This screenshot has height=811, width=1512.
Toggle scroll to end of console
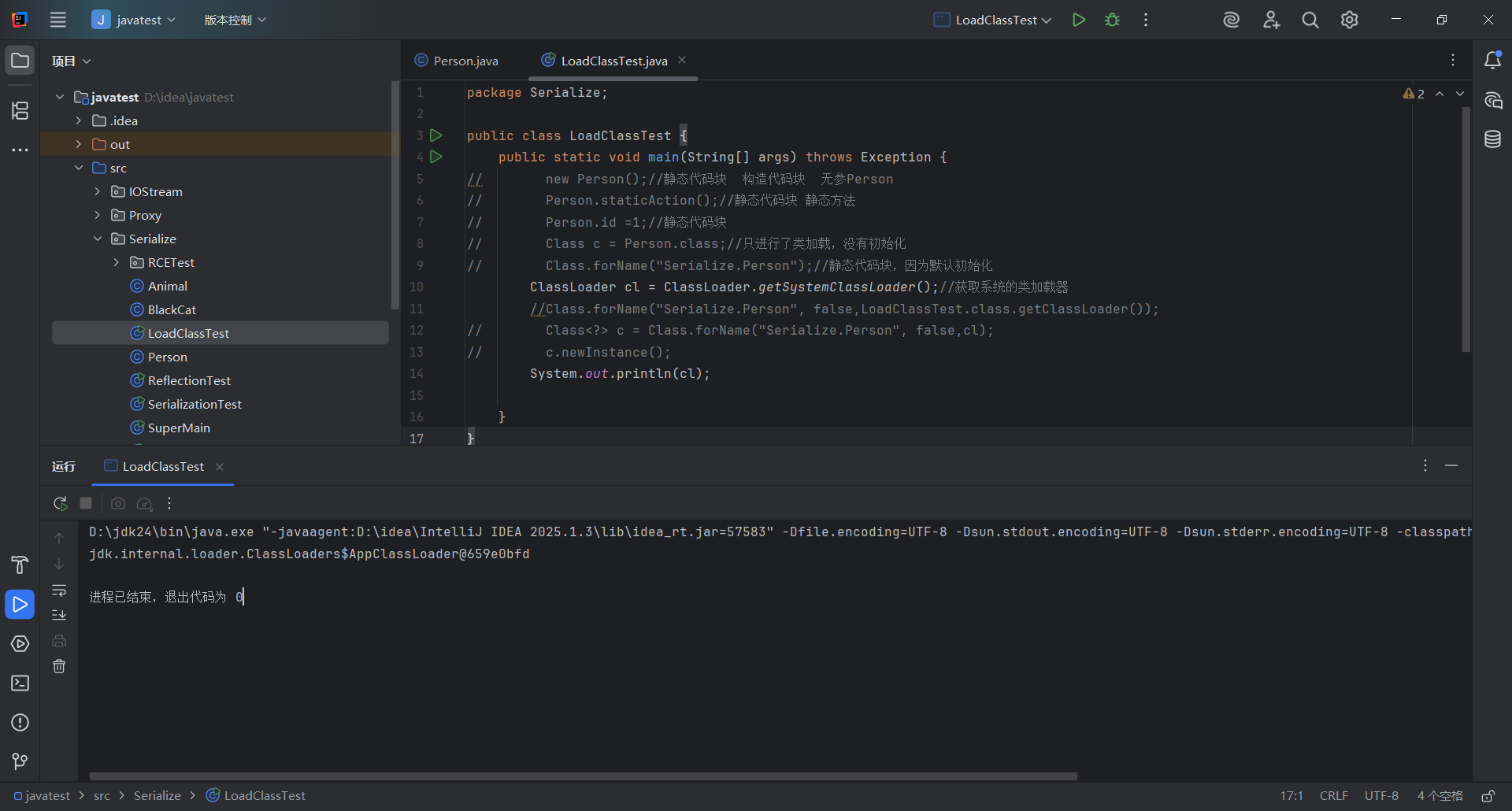point(59,615)
